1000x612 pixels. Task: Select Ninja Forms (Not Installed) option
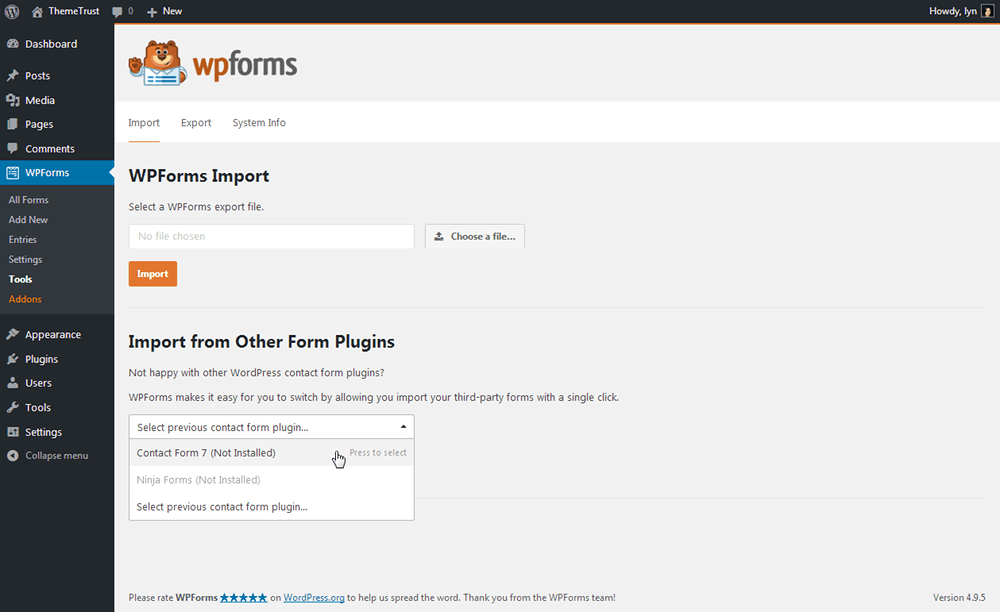272,479
